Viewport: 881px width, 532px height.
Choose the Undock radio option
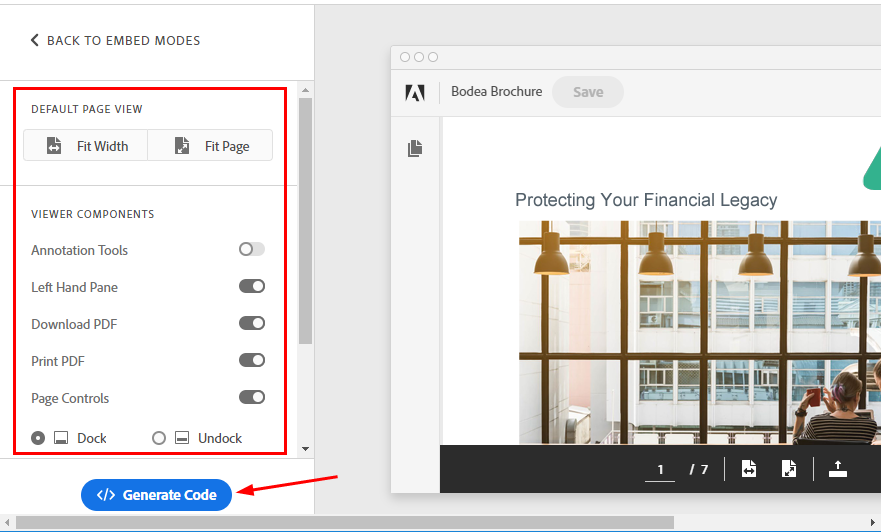[159, 438]
